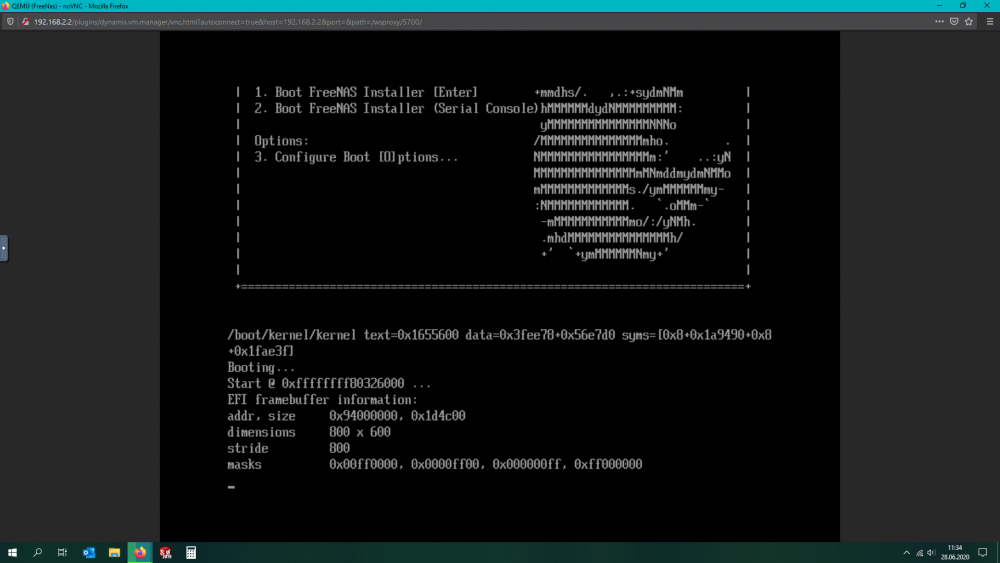Screen dimensions: 1000x563
Task: Open the volume control tray icon
Action: pos(931,553)
